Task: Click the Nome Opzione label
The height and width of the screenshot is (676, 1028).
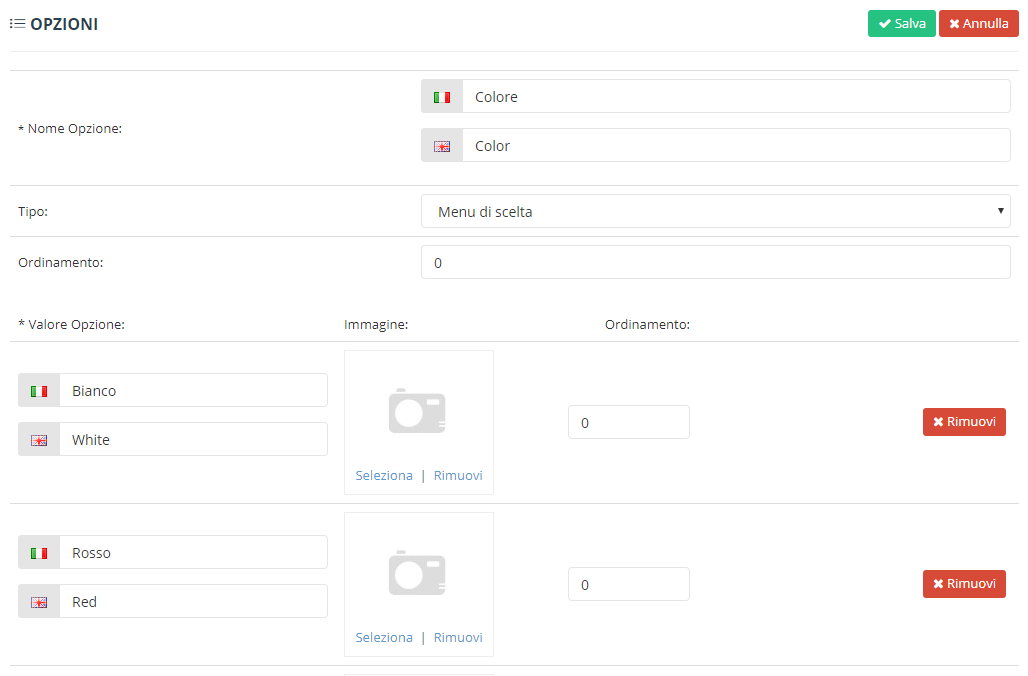Action: (x=70, y=129)
